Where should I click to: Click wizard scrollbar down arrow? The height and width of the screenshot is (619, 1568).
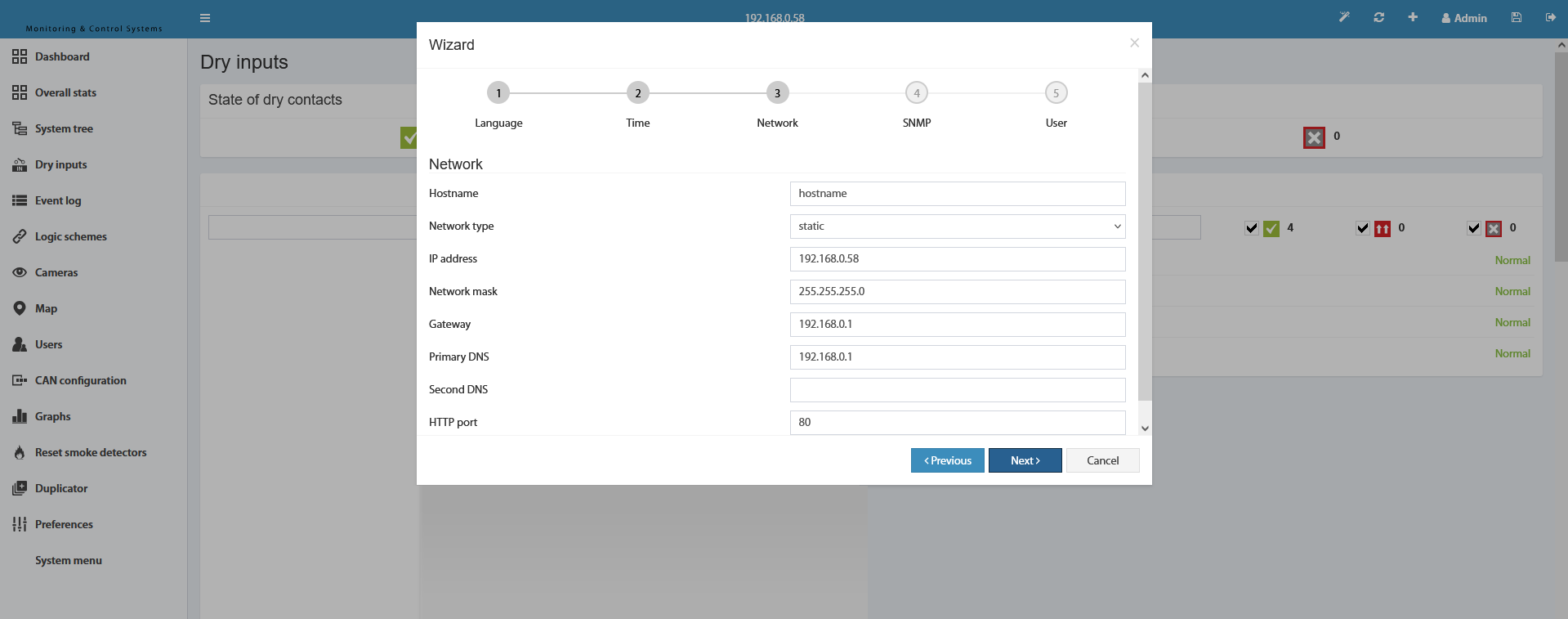[x=1145, y=428]
